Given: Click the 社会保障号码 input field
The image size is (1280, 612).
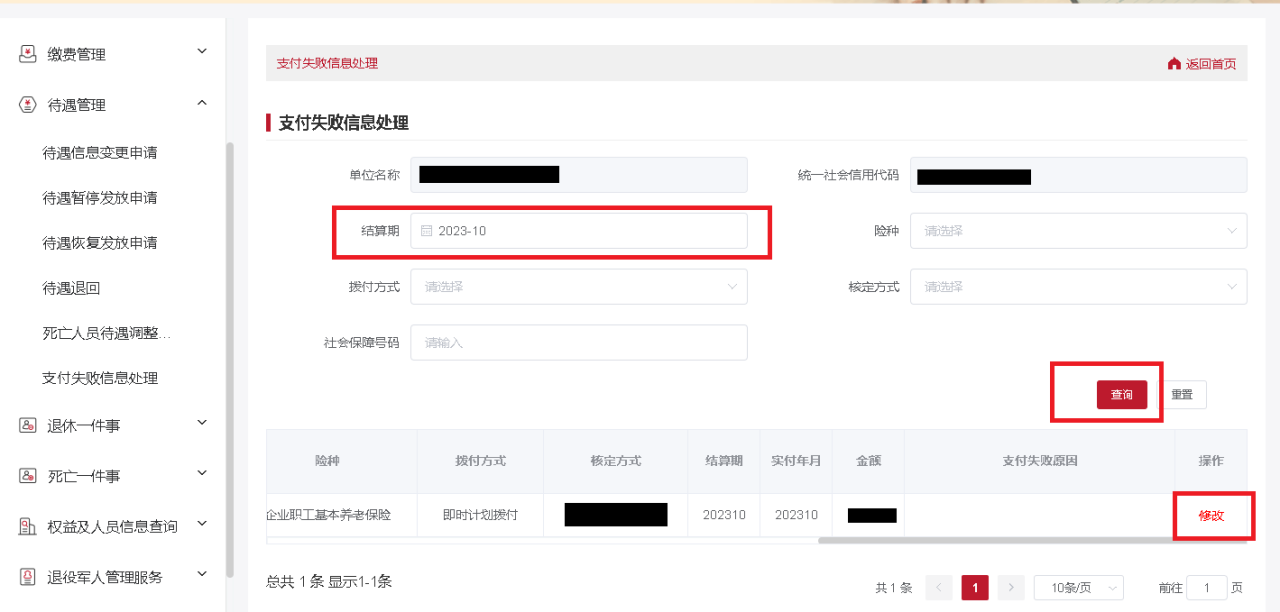Looking at the screenshot, I should (578, 343).
